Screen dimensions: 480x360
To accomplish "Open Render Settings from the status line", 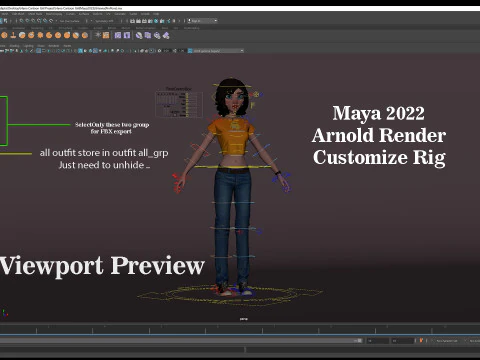I will pos(150,21).
